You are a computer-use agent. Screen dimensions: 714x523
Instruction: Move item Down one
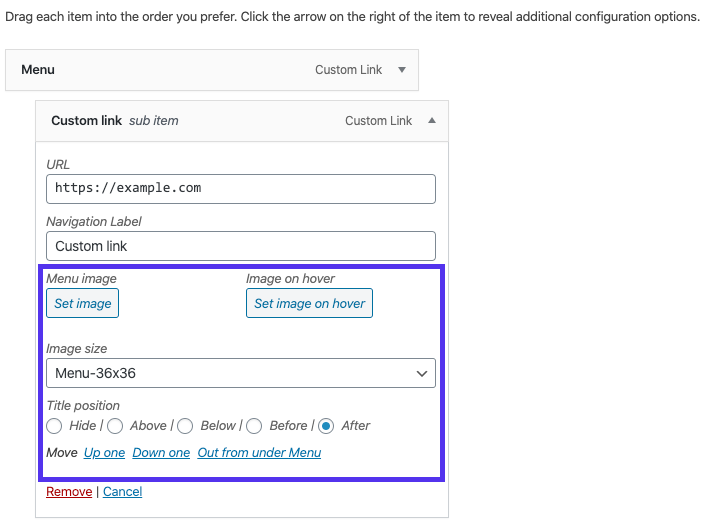161,453
